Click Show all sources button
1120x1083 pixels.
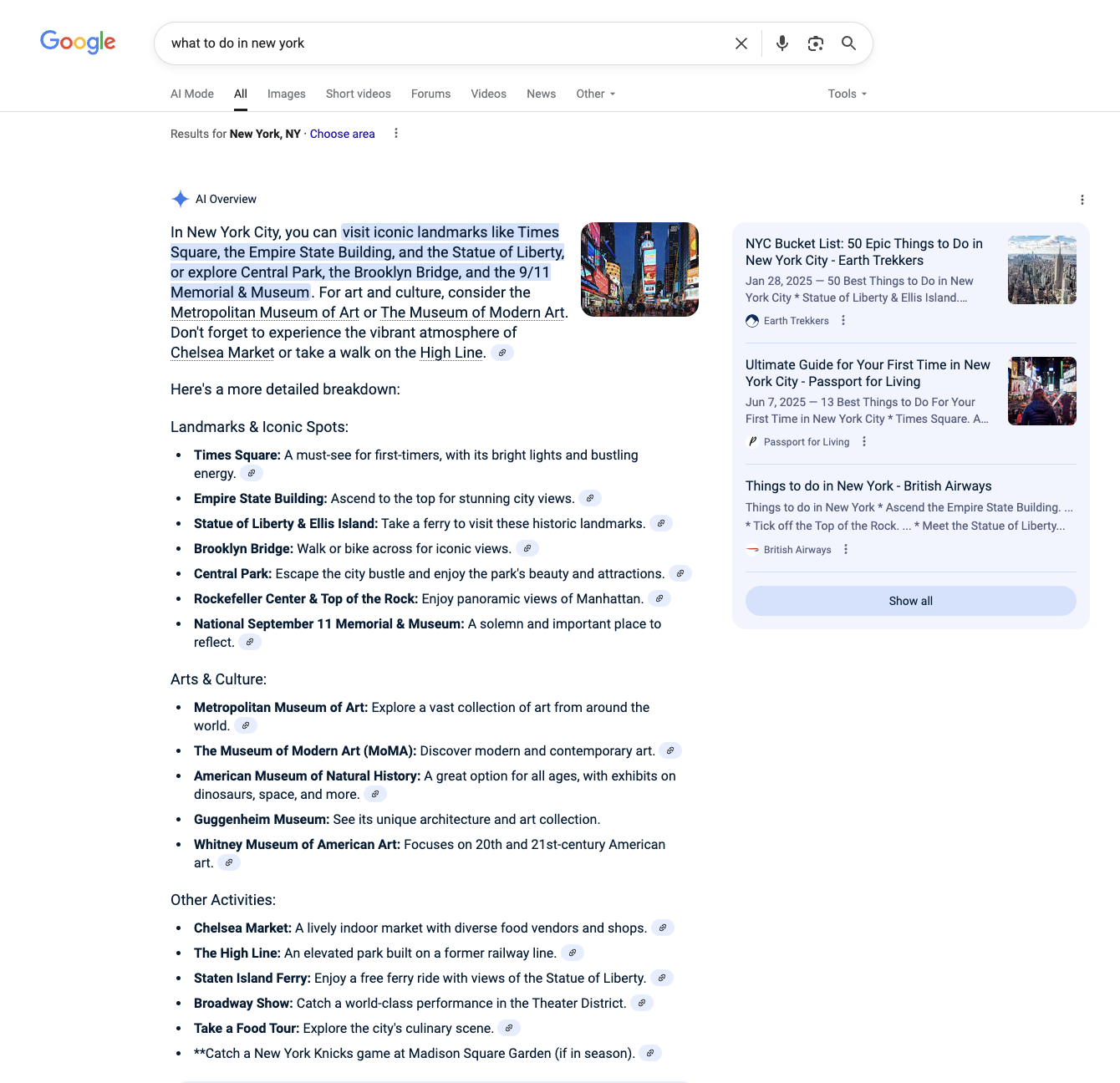pos(911,601)
